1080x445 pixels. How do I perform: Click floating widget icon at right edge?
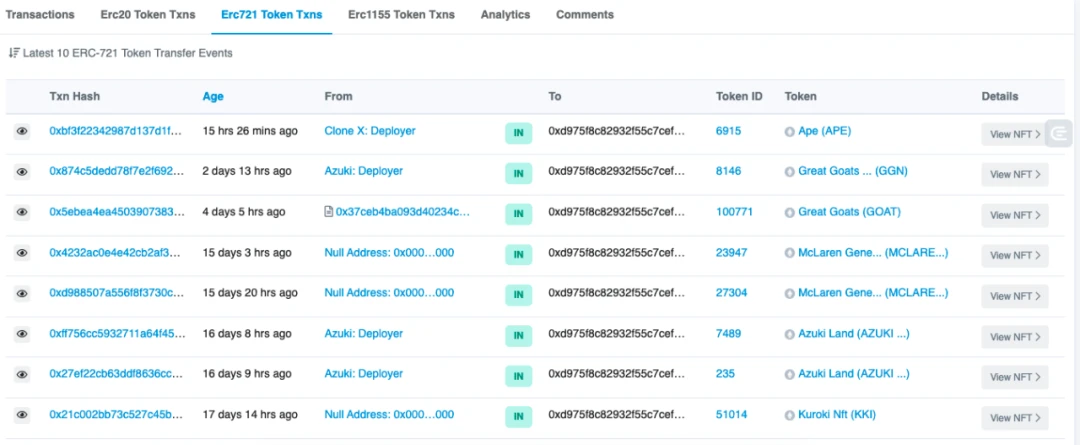[1061, 133]
